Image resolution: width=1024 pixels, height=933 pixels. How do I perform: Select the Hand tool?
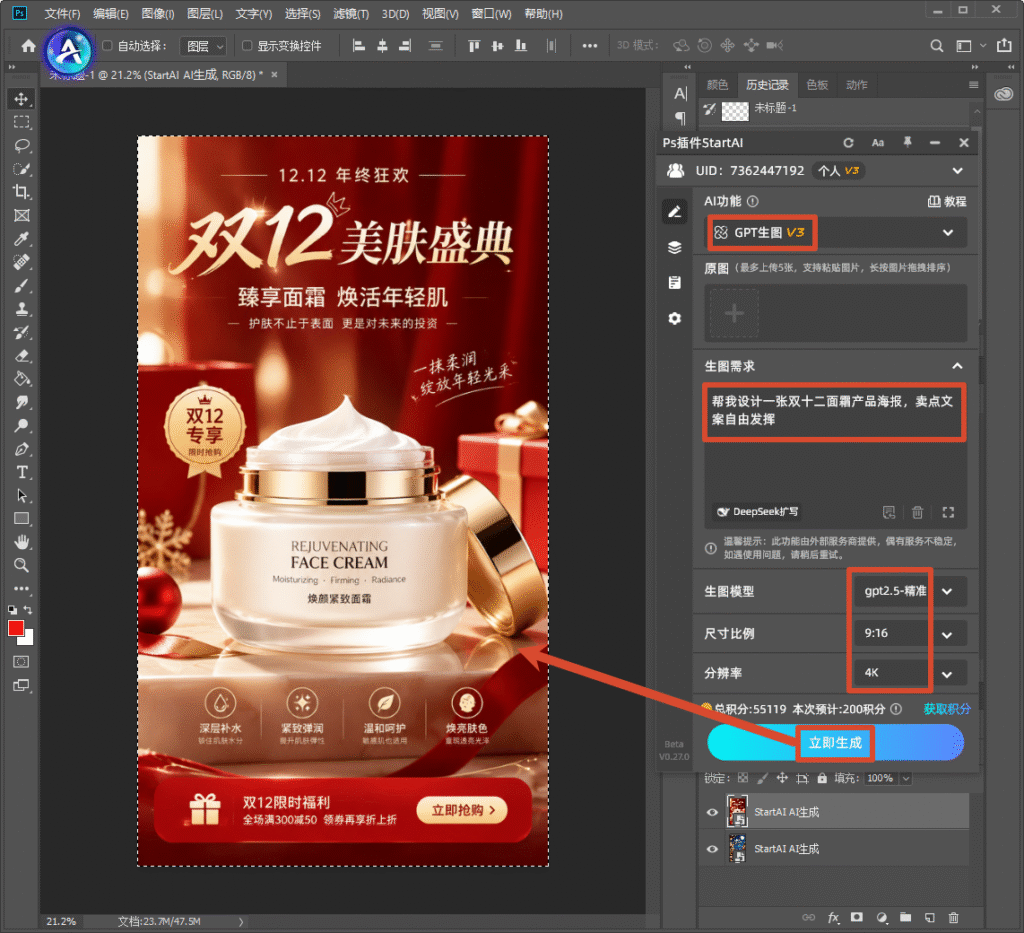(22, 542)
